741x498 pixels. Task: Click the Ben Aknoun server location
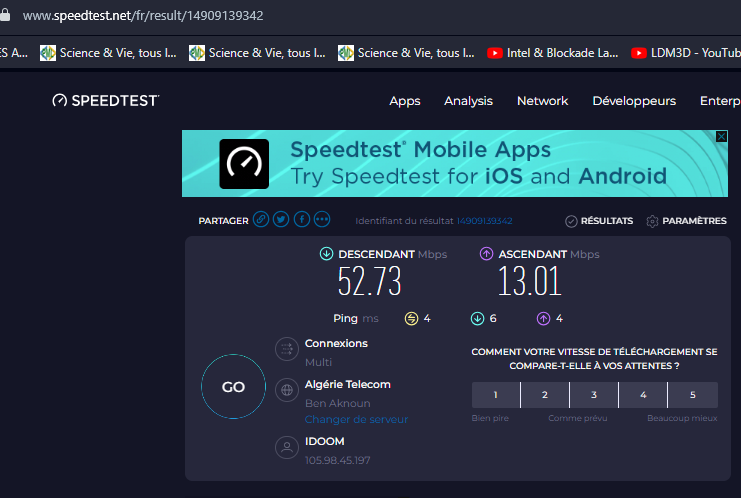pyautogui.click(x=337, y=403)
